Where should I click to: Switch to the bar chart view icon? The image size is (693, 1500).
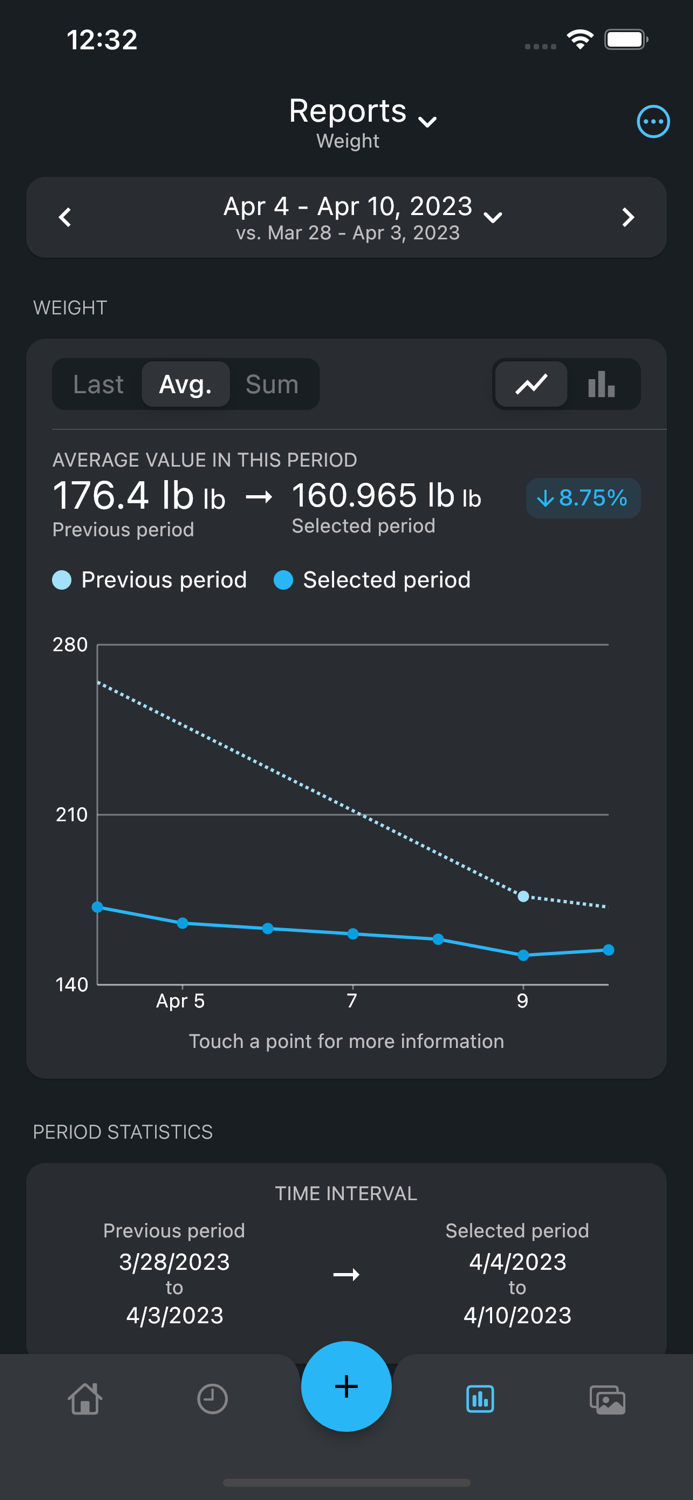pos(601,384)
